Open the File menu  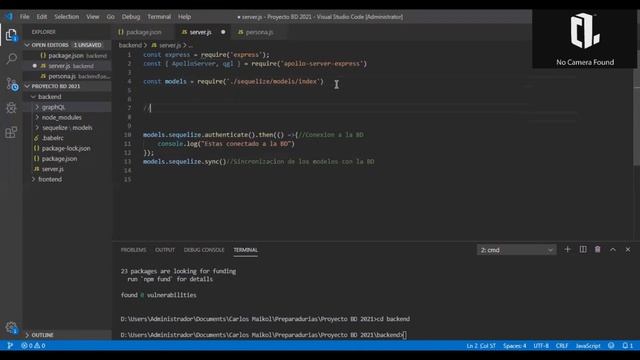pos(24,17)
